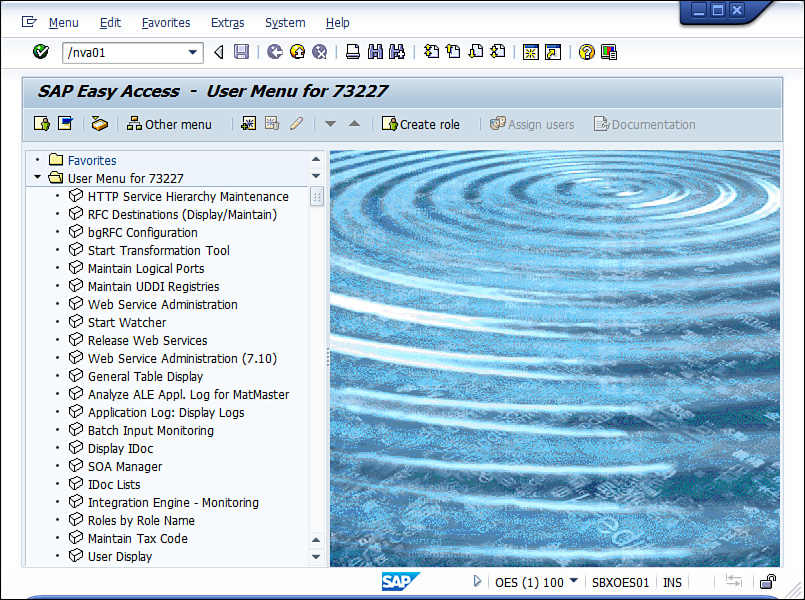The image size is (805, 600).
Task: Select HTTP Service Hierarchy Maintenance
Action: [x=188, y=197]
